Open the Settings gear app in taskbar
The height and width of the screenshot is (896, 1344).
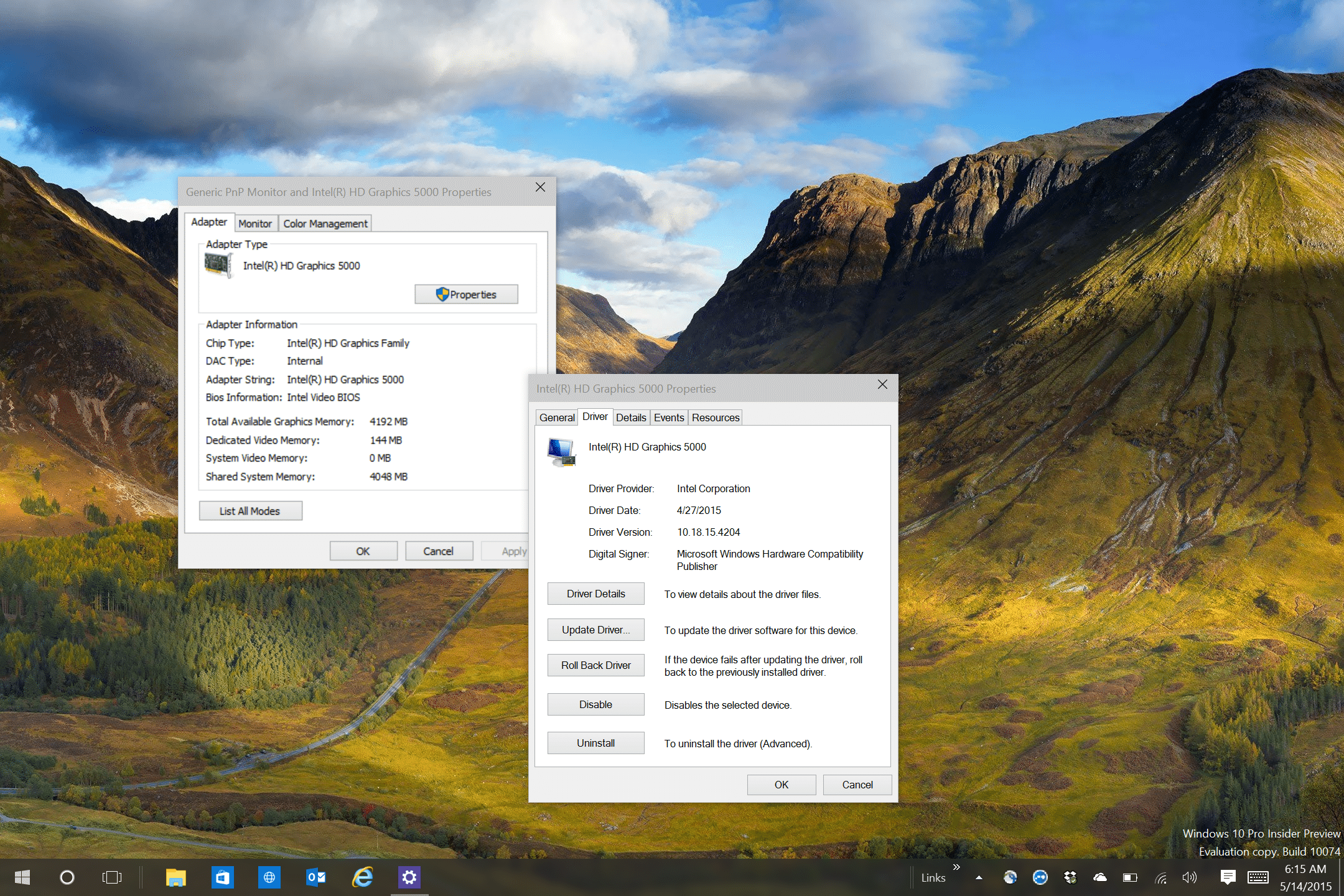pos(409,877)
